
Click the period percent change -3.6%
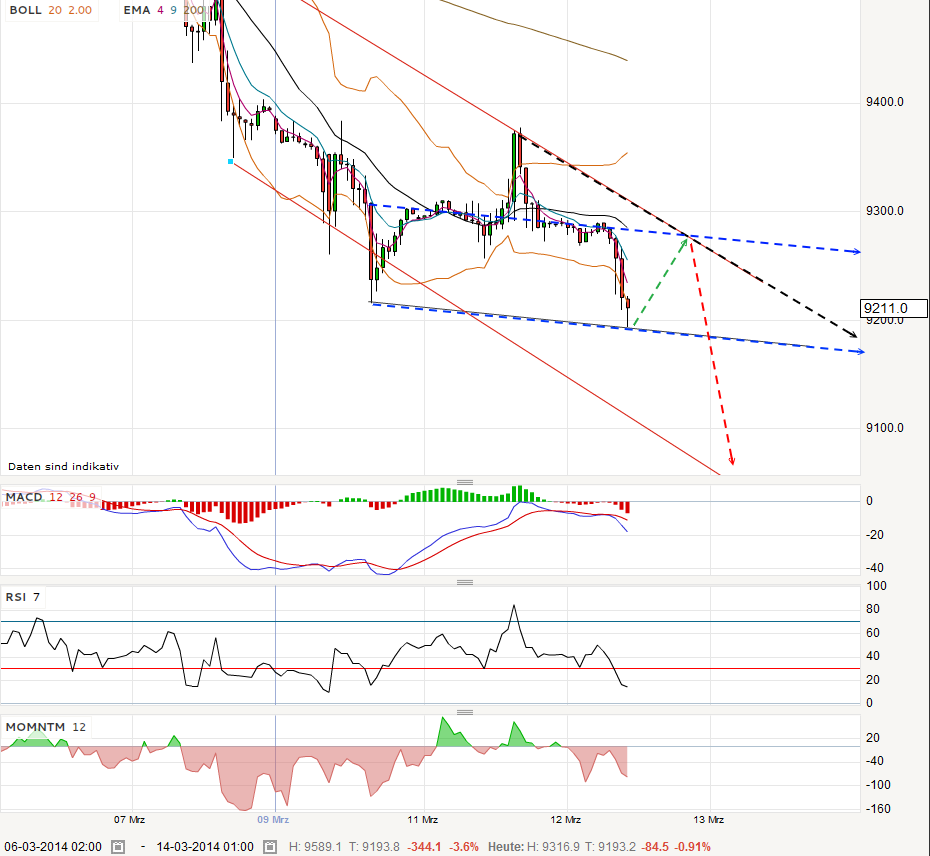coord(464,847)
